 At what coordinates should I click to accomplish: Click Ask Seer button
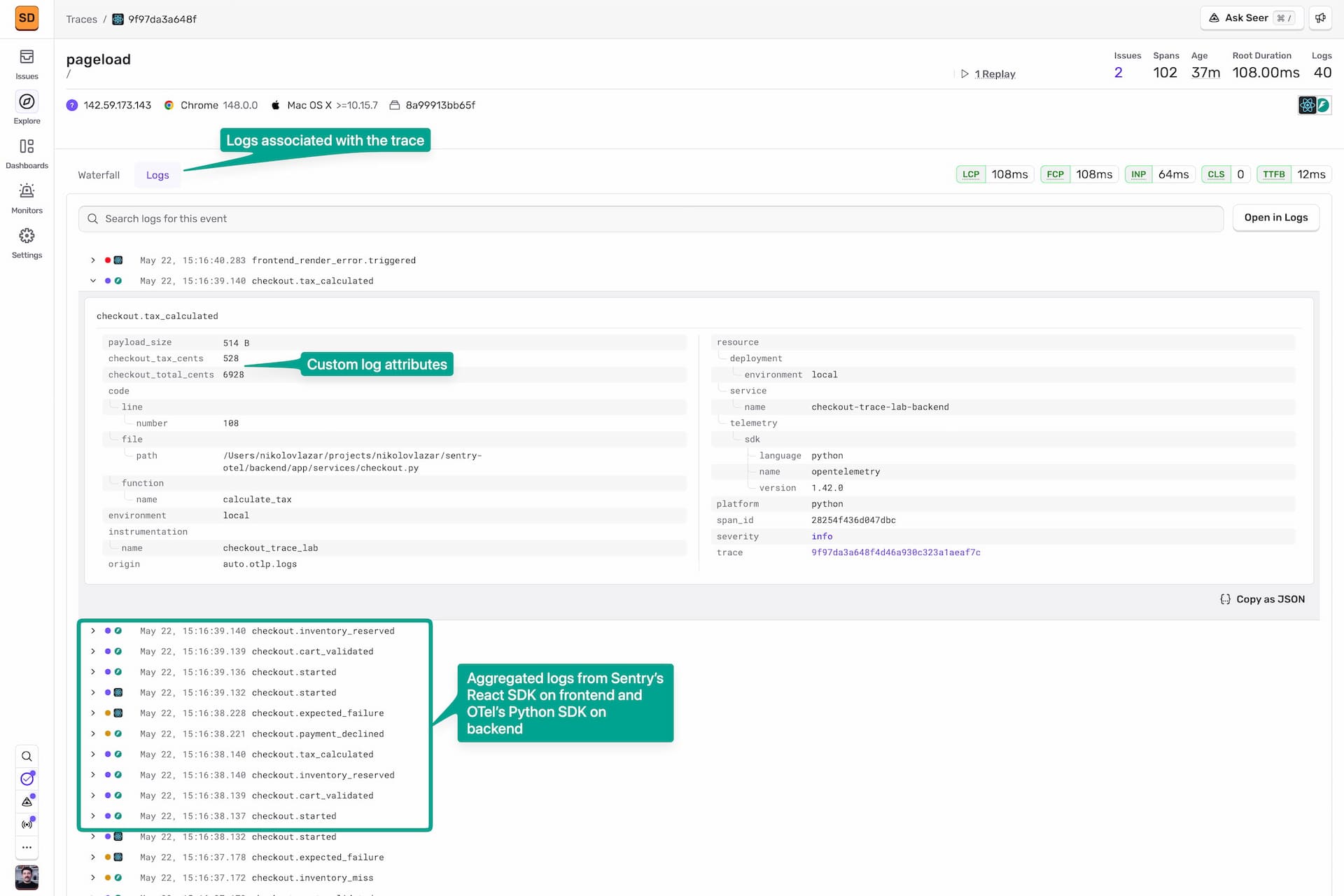pyautogui.click(x=1252, y=18)
